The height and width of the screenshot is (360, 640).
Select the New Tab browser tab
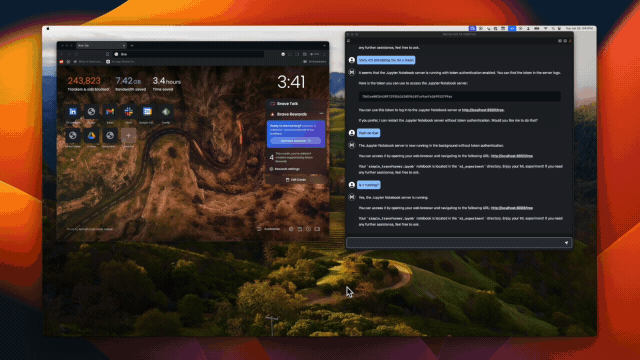tap(101, 46)
